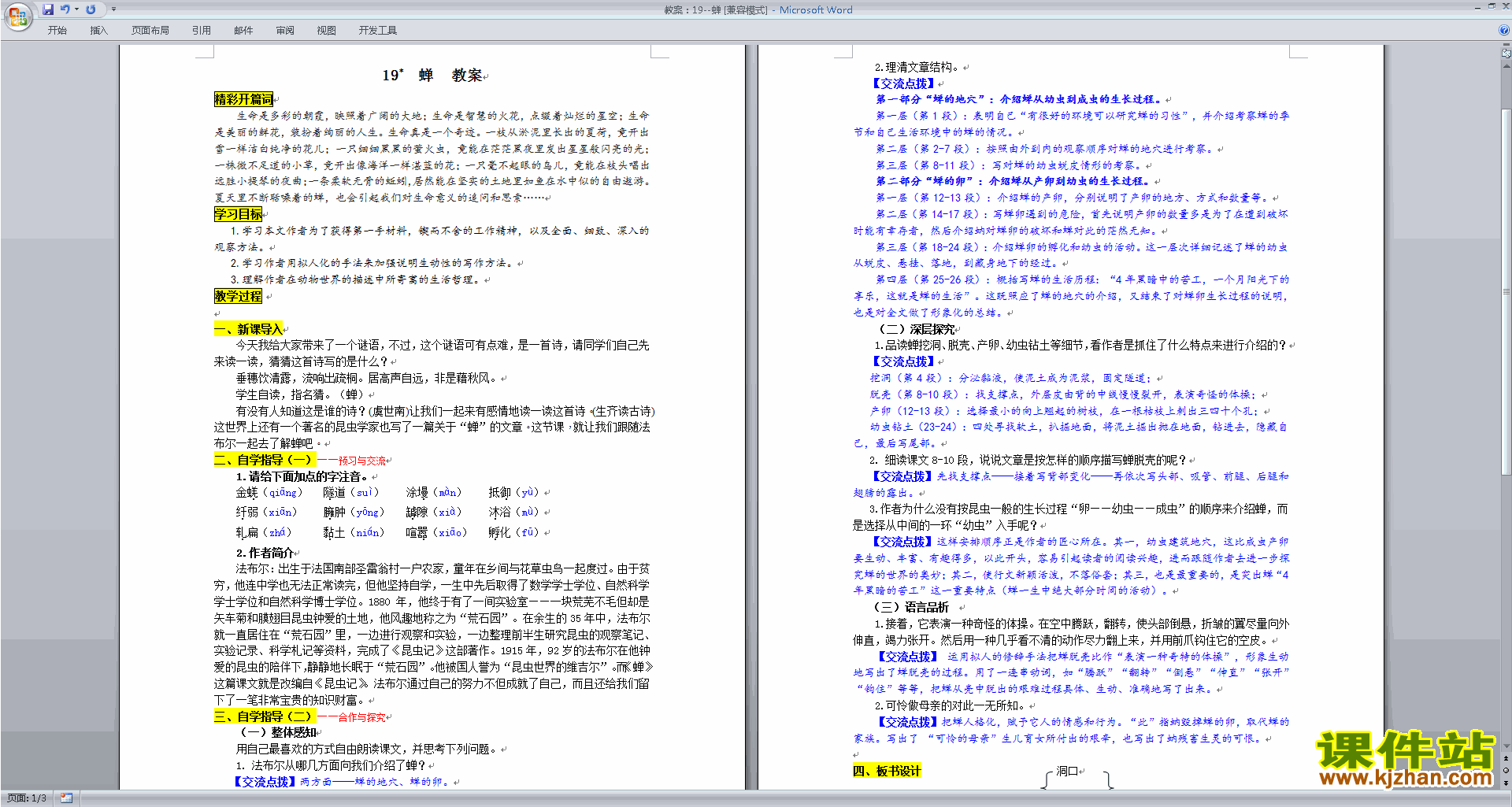Open the 邮件 ribbon tab
The width and height of the screenshot is (1512, 807).
243,31
